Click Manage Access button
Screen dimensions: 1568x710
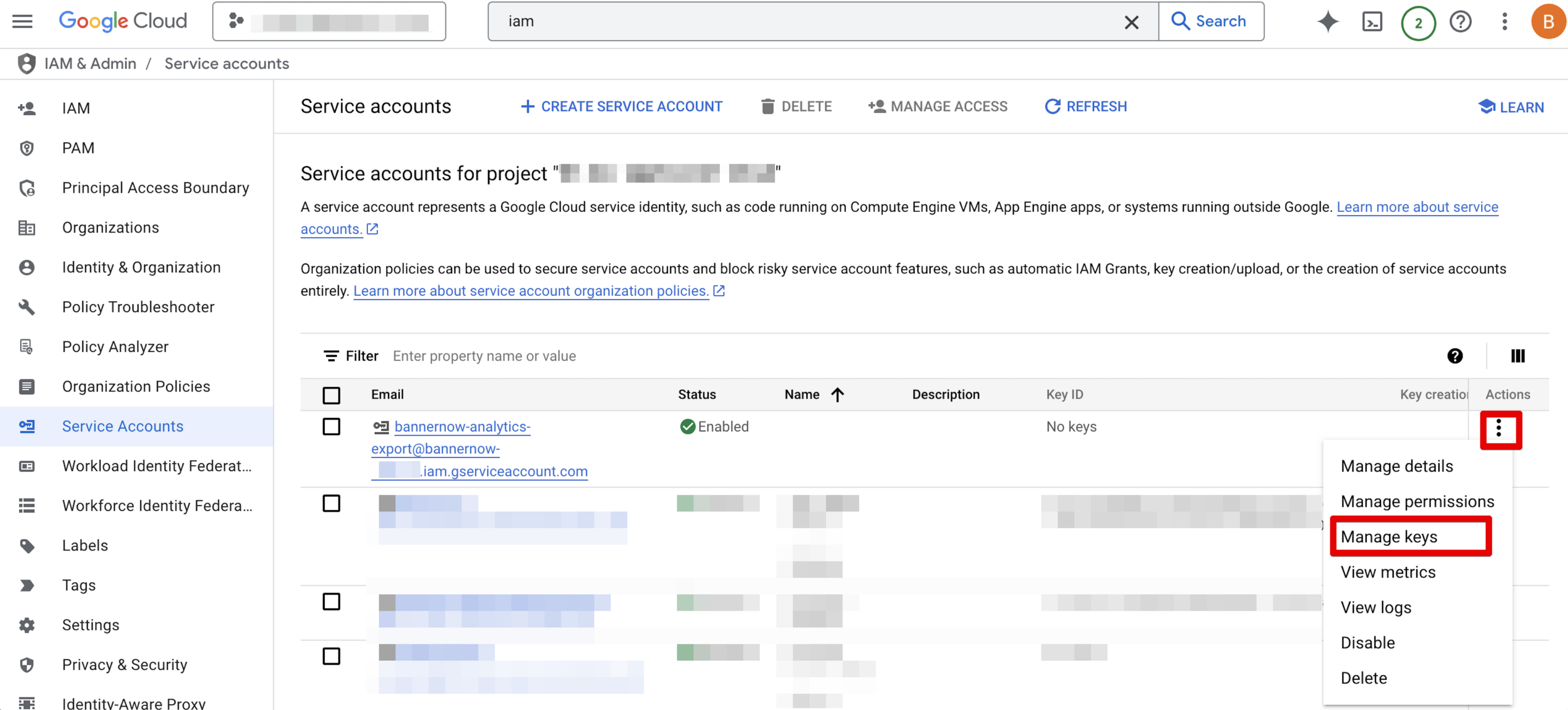[x=937, y=107]
